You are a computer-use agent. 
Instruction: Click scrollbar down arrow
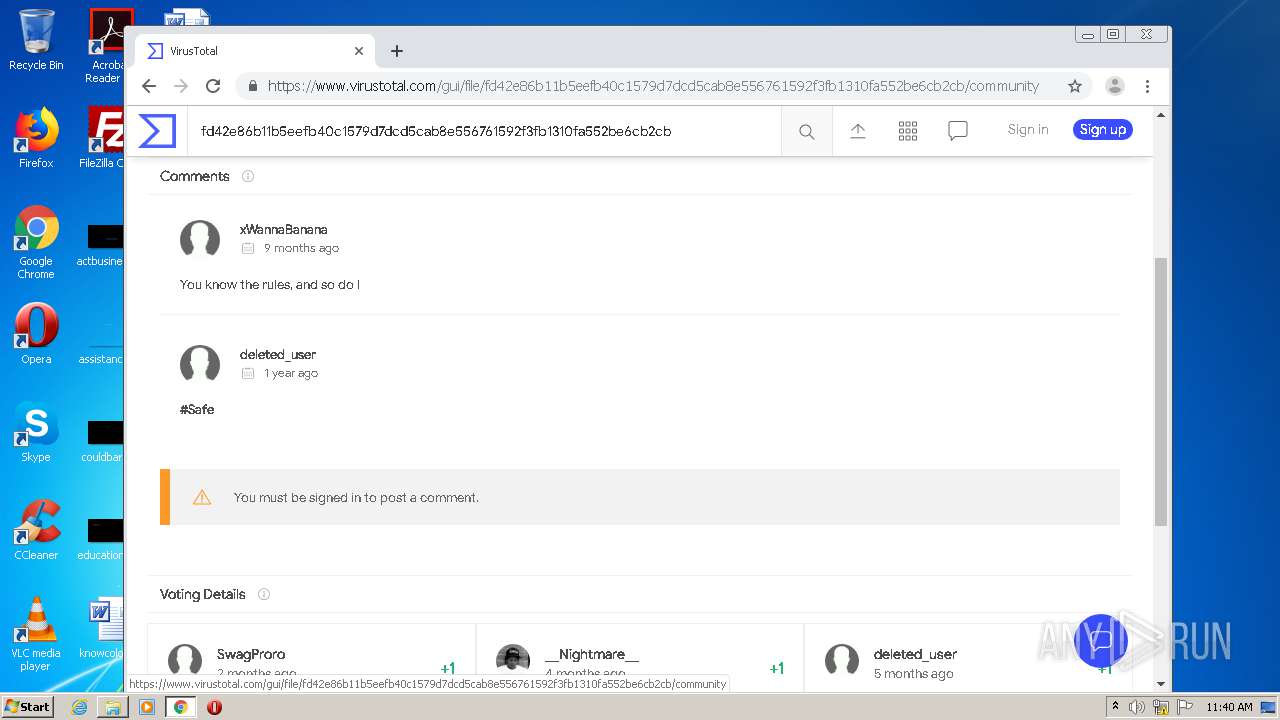click(1161, 684)
